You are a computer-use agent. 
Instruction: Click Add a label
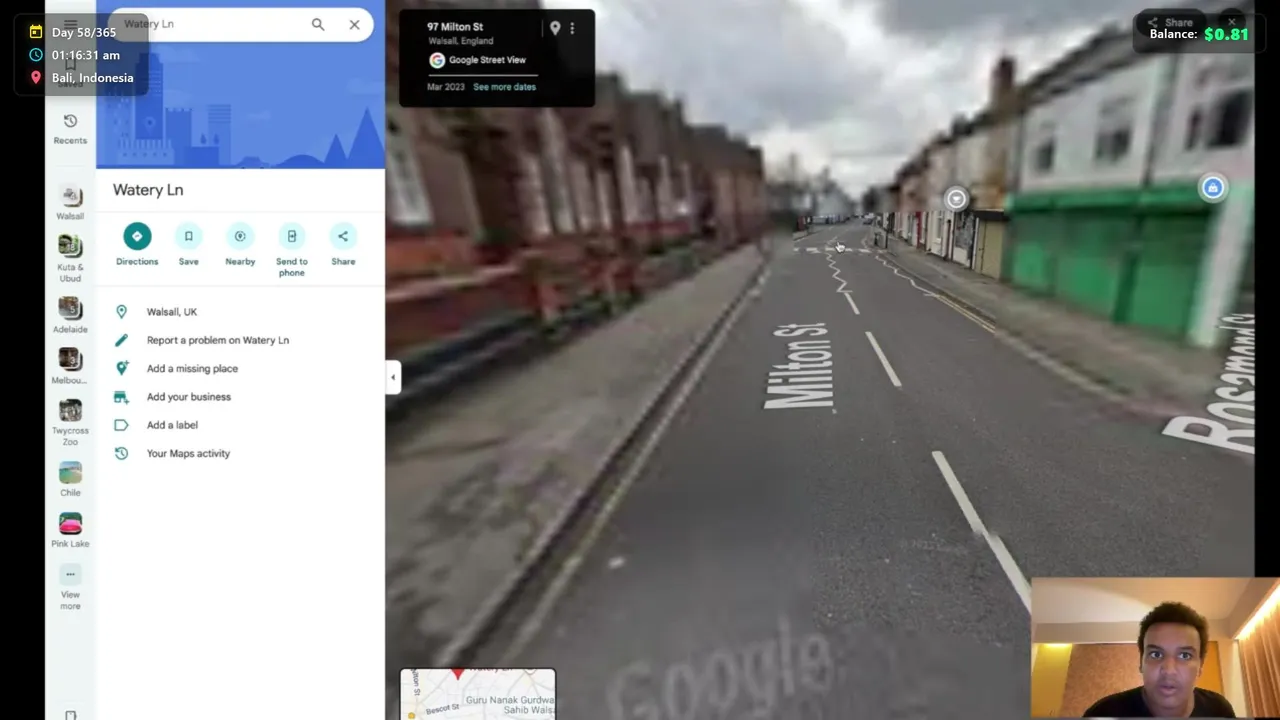click(240, 425)
